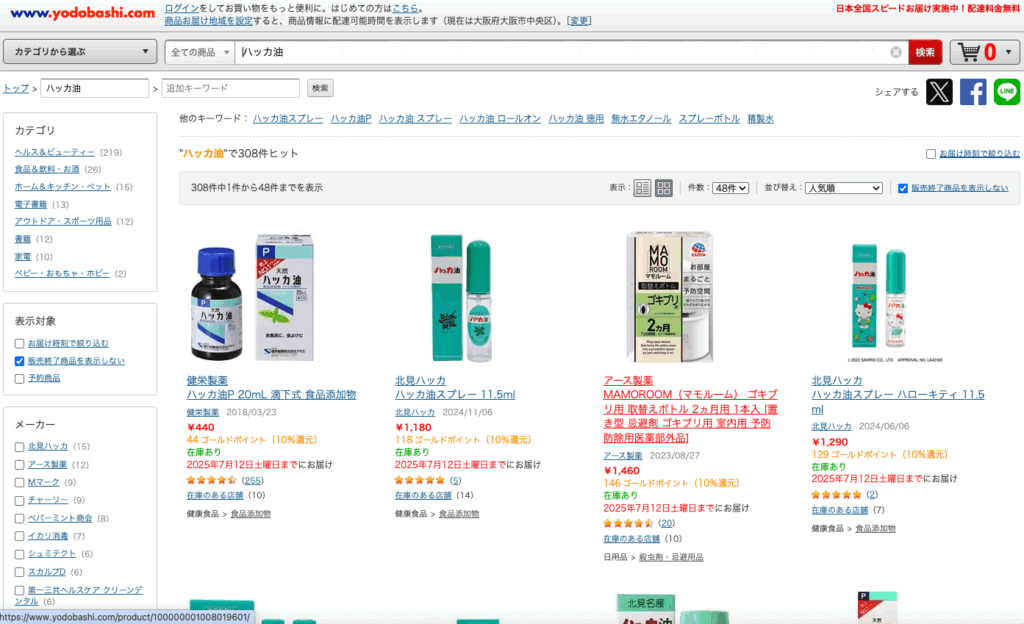
Task: Open the ハッカ油P 20mL product thumbnail
Action: pos(252,298)
